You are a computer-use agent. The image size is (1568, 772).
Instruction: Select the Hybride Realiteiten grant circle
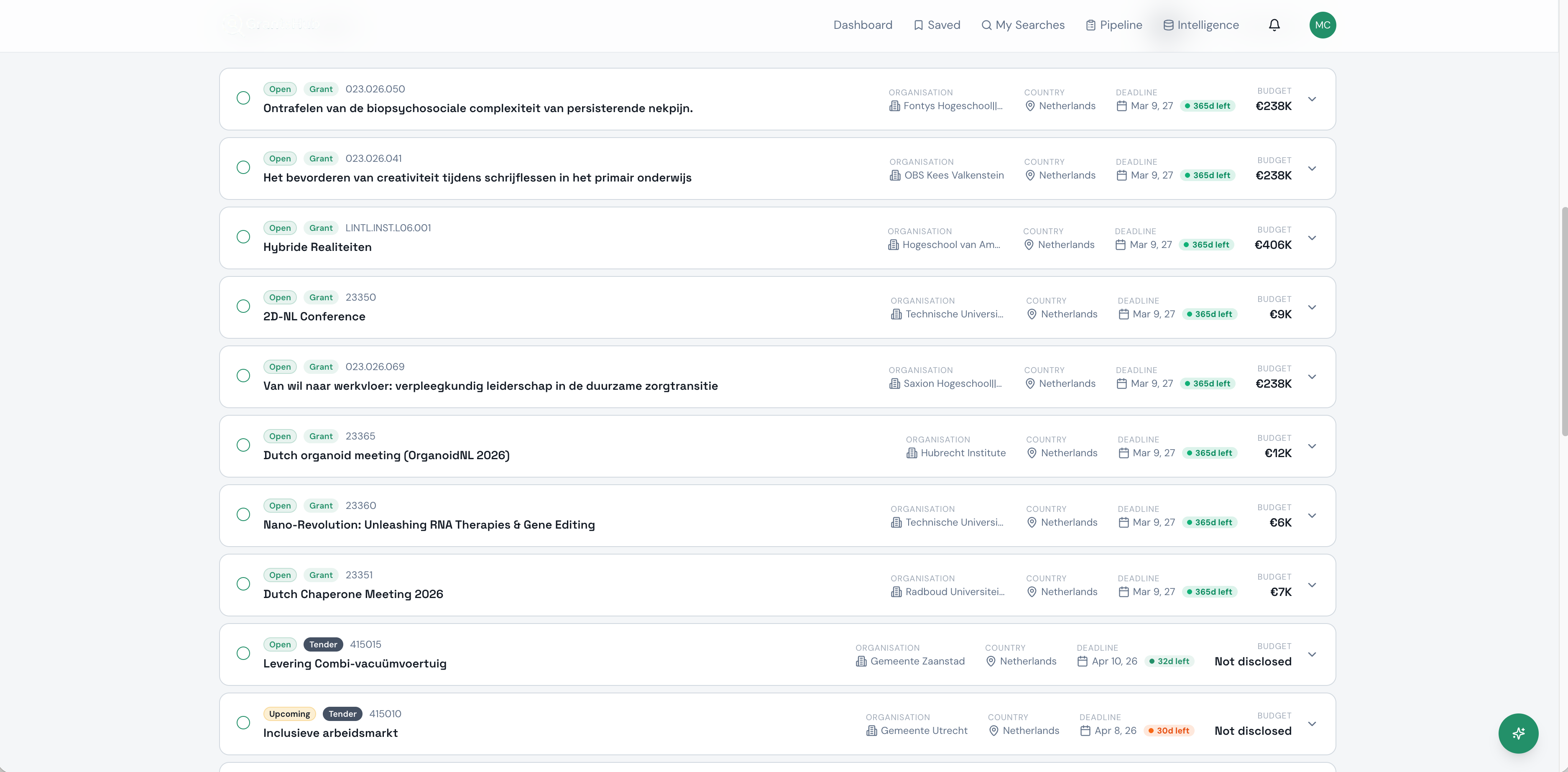[x=243, y=237]
